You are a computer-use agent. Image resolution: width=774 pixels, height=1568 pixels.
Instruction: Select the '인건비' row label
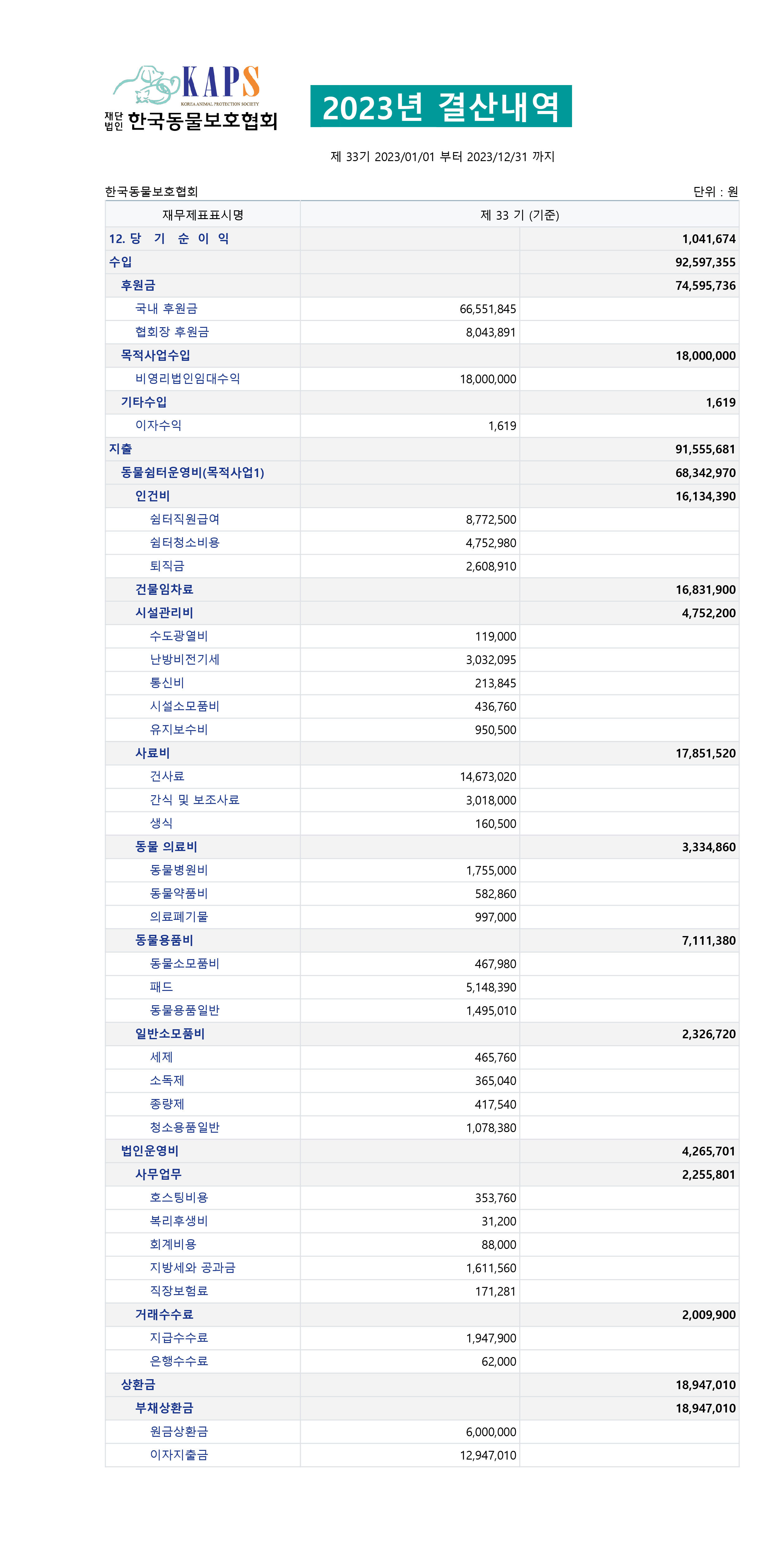click(x=152, y=495)
